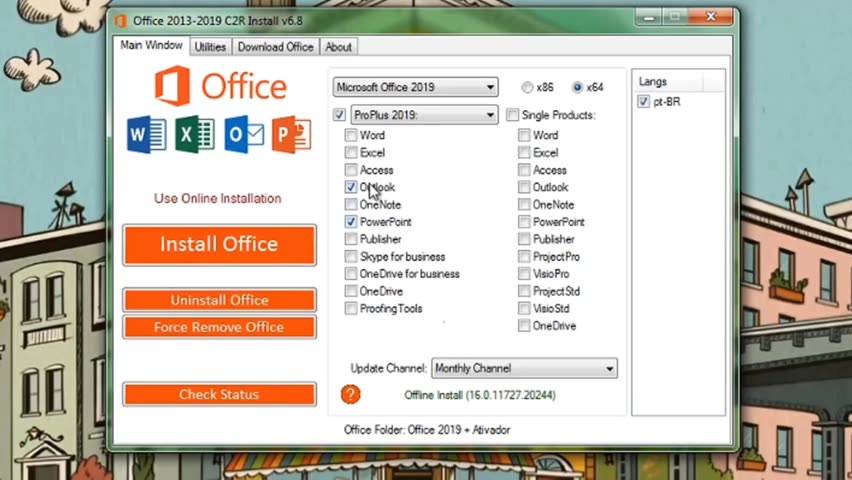Select the x64 architecture radio button
This screenshot has width=852, height=480.
[x=577, y=87]
